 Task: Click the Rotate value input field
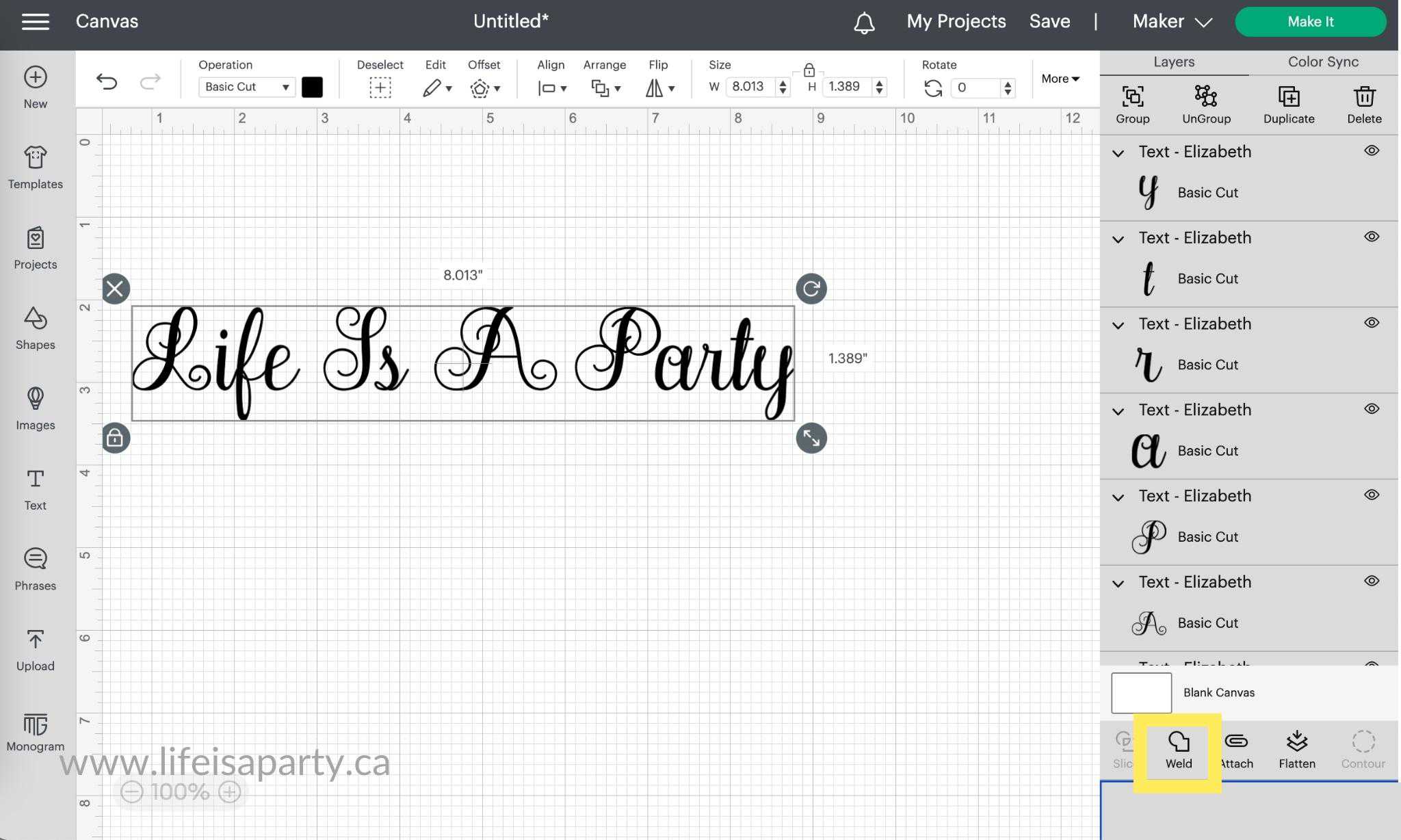(x=976, y=88)
